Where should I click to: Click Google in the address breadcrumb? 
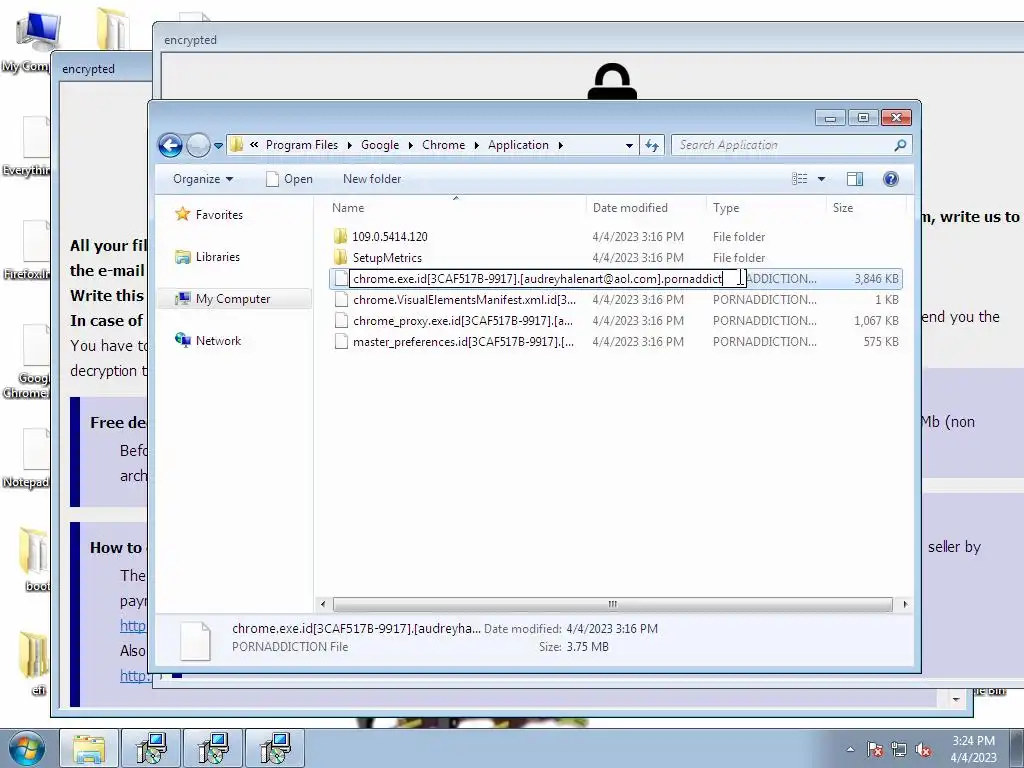coord(379,145)
